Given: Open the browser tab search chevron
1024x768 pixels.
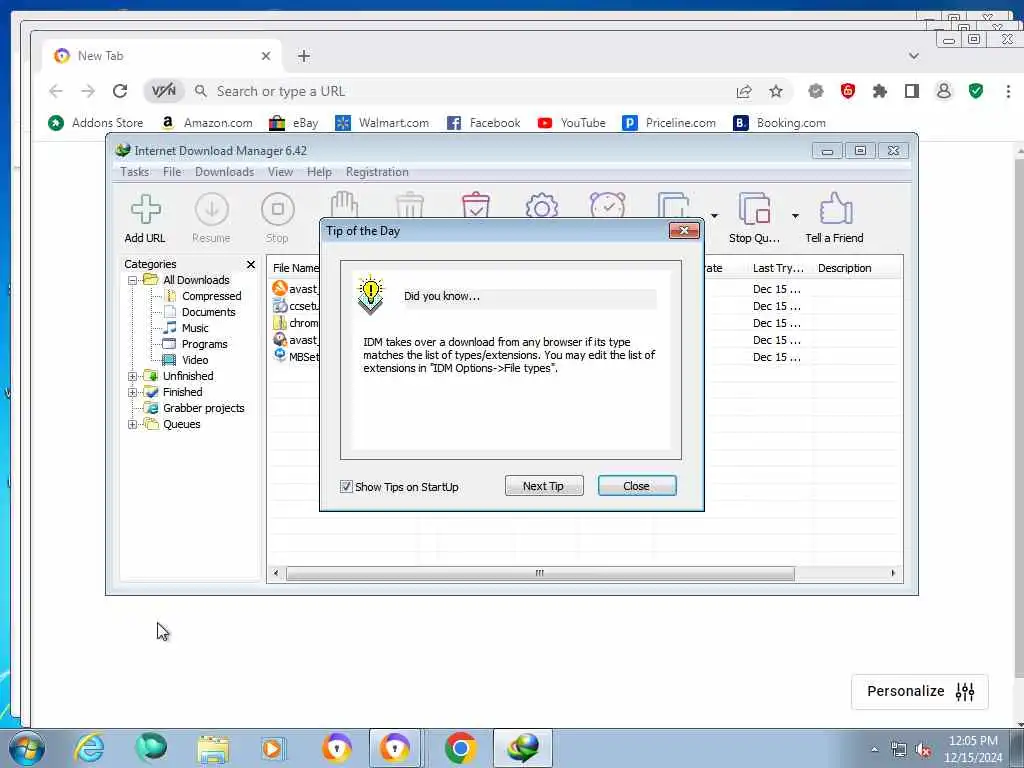Looking at the screenshot, I should (x=914, y=56).
